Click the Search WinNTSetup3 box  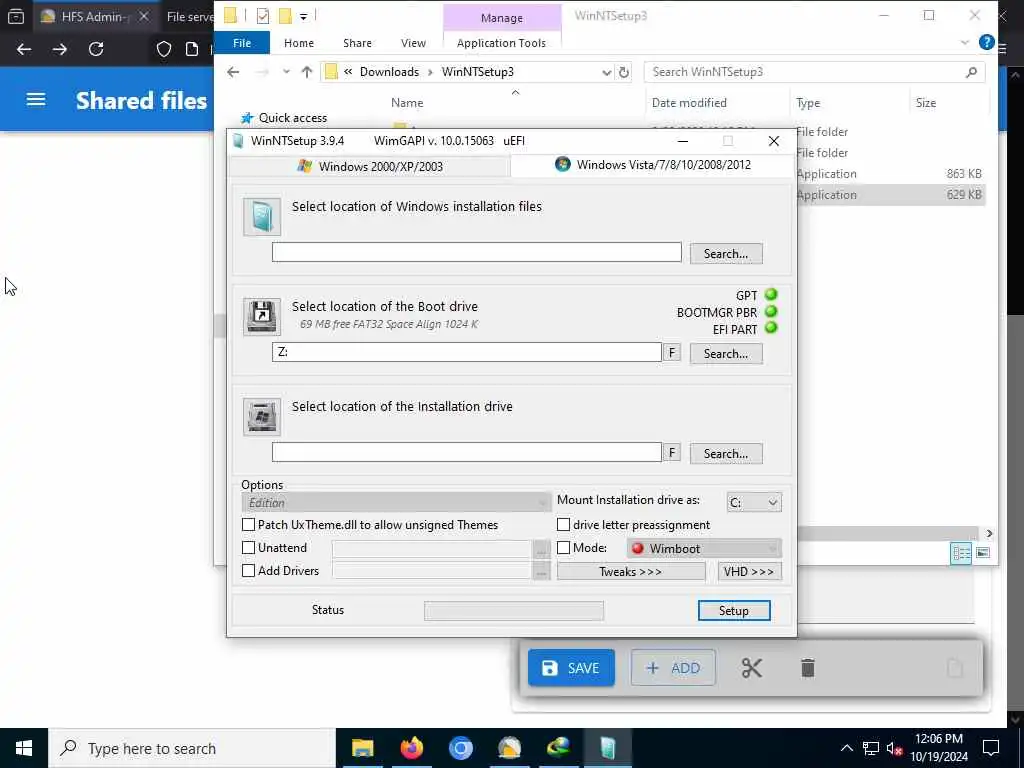pyautogui.click(x=814, y=72)
